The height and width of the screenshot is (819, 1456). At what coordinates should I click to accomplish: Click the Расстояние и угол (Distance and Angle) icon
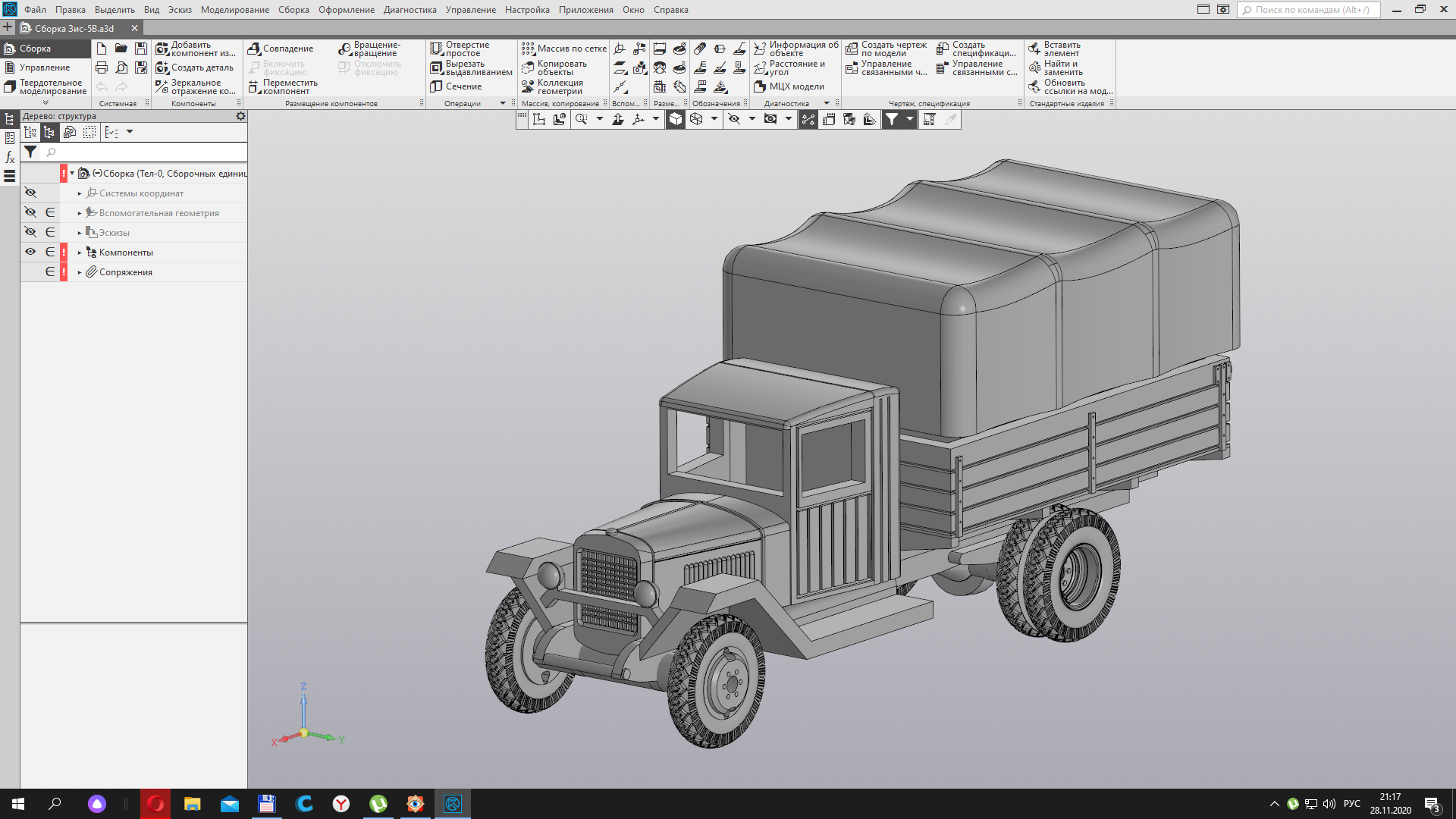[761, 67]
